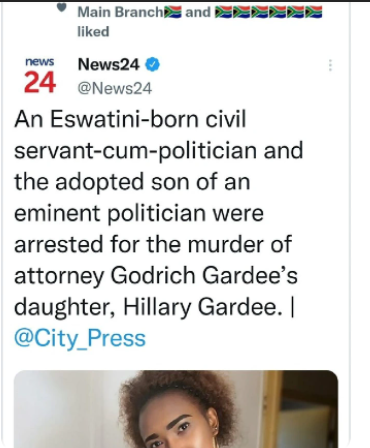Click 'servant-cum-politician' in the tweet body
Viewport: 370px width, 448px height.
tap(135, 151)
